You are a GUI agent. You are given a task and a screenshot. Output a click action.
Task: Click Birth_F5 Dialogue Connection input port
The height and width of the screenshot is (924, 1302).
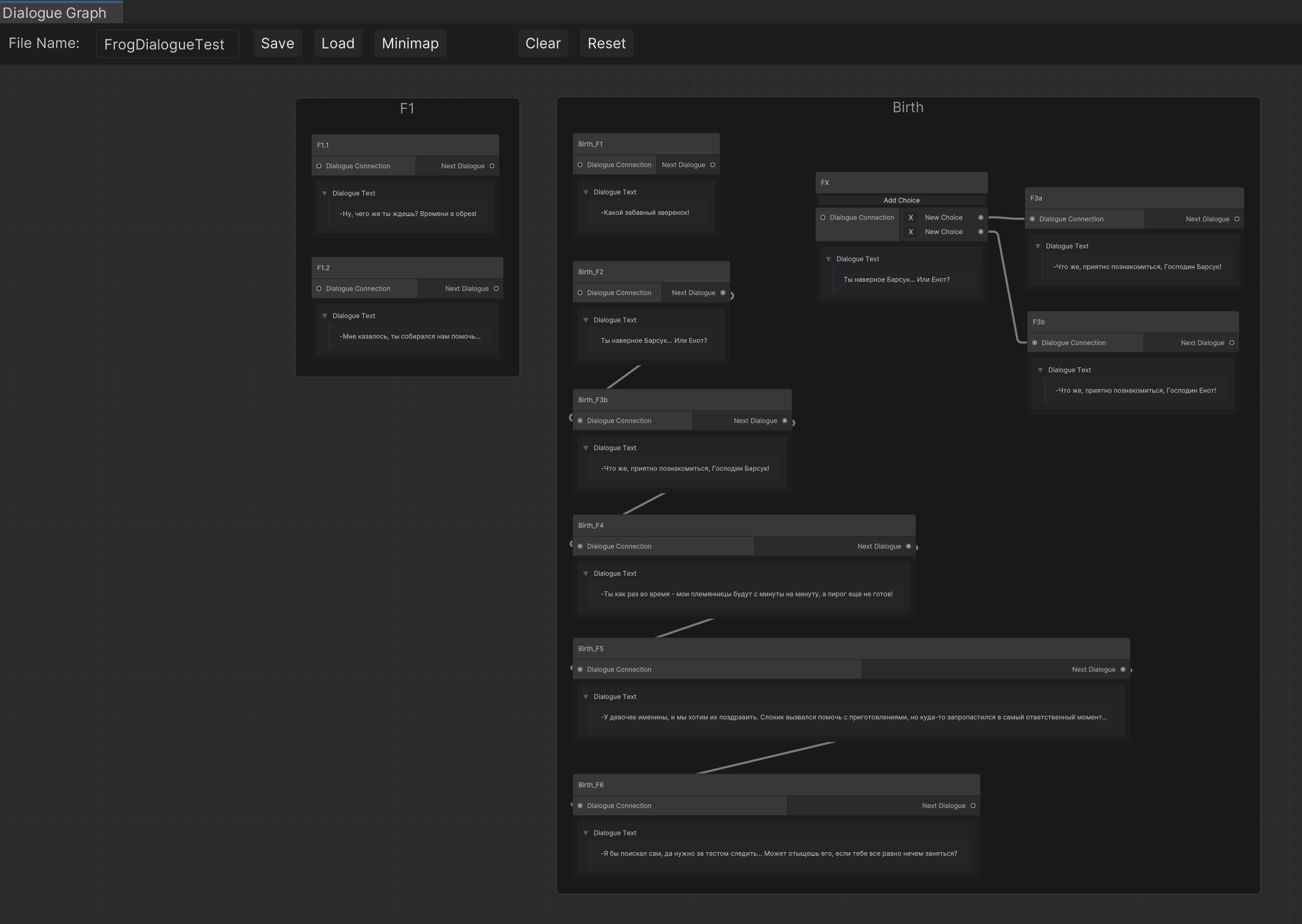click(x=580, y=670)
